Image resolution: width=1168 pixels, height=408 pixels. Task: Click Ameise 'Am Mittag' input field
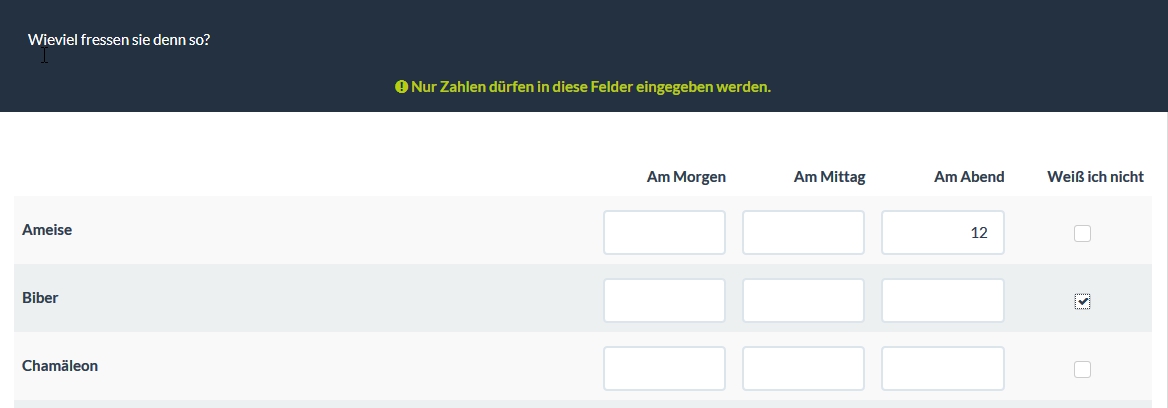click(803, 233)
